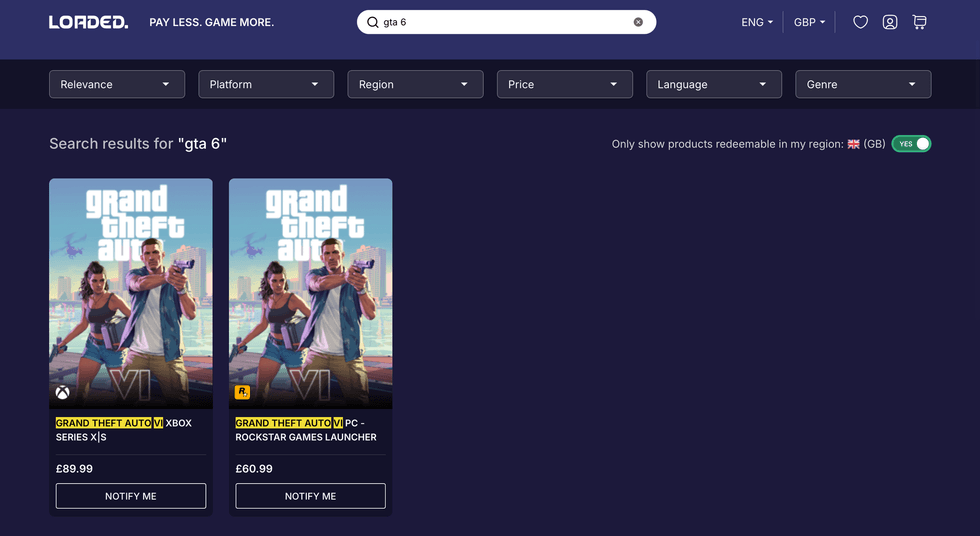Click the Xbox platform badge icon
Image resolution: width=980 pixels, height=536 pixels.
pyautogui.click(x=62, y=392)
